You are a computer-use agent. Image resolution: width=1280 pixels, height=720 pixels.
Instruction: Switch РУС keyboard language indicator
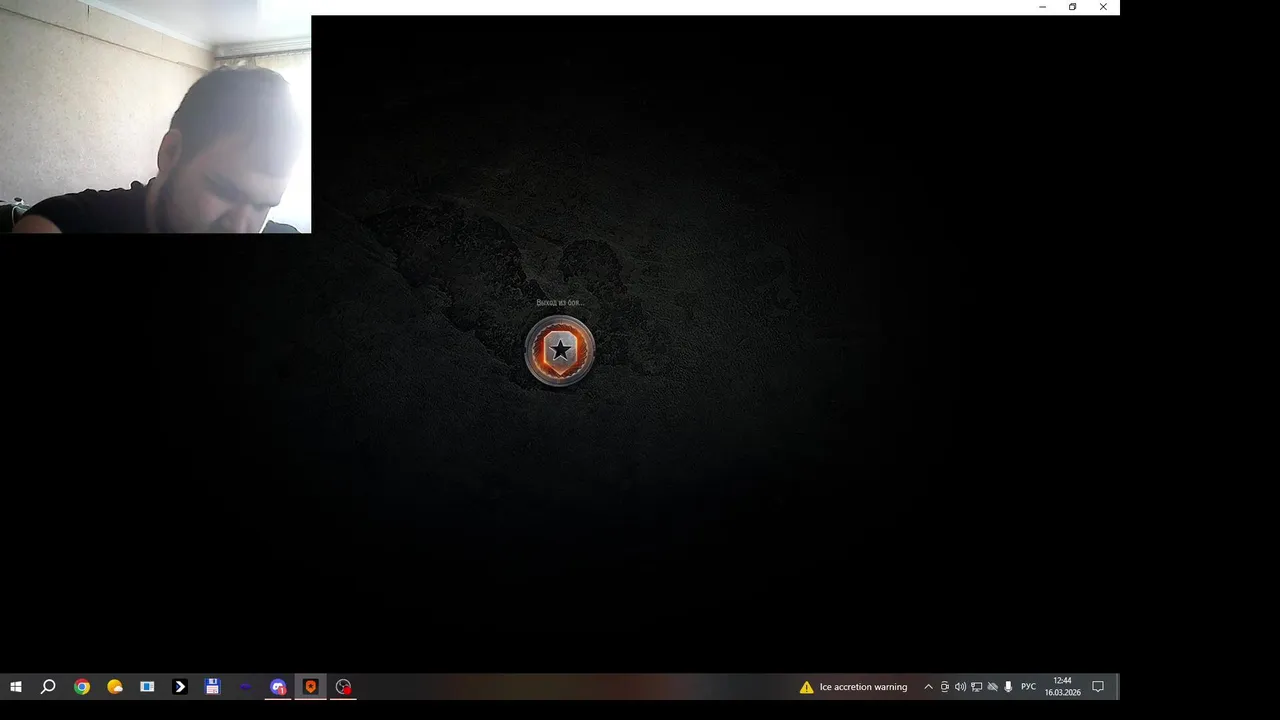point(1028,687)
